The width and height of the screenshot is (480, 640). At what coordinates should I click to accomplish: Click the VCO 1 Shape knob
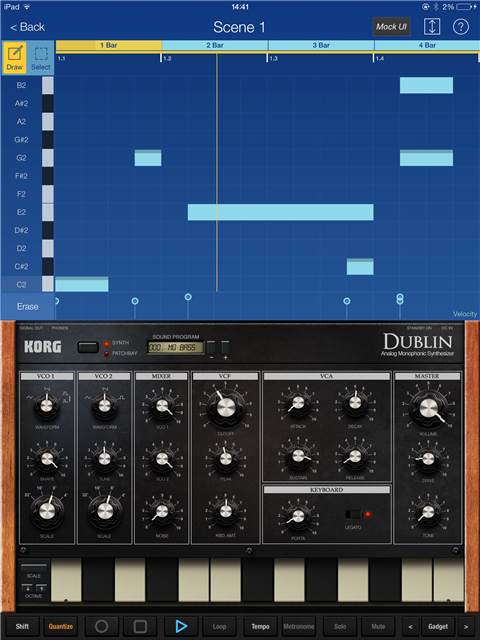[x=47, y=459]
